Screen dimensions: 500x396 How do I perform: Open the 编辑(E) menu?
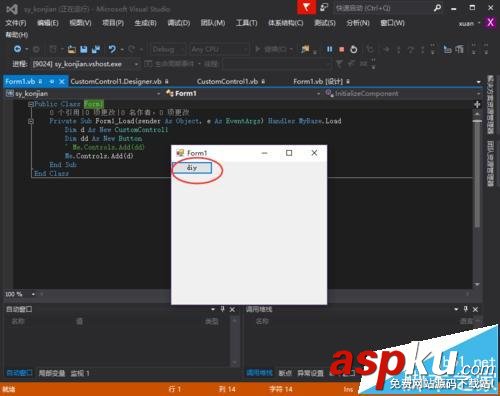[48, 23]
